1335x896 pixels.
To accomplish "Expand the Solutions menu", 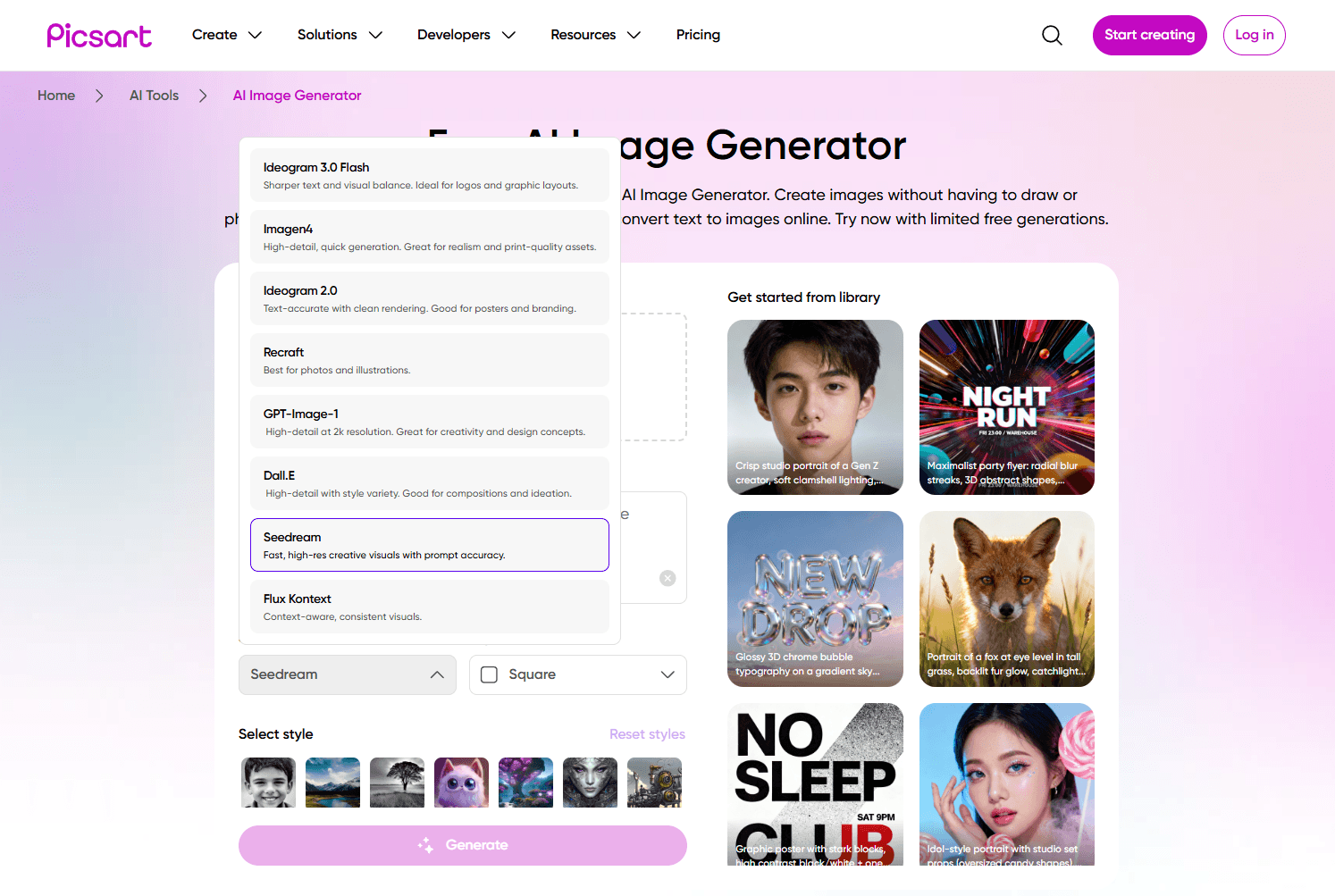I will click(x=340, y=35).
